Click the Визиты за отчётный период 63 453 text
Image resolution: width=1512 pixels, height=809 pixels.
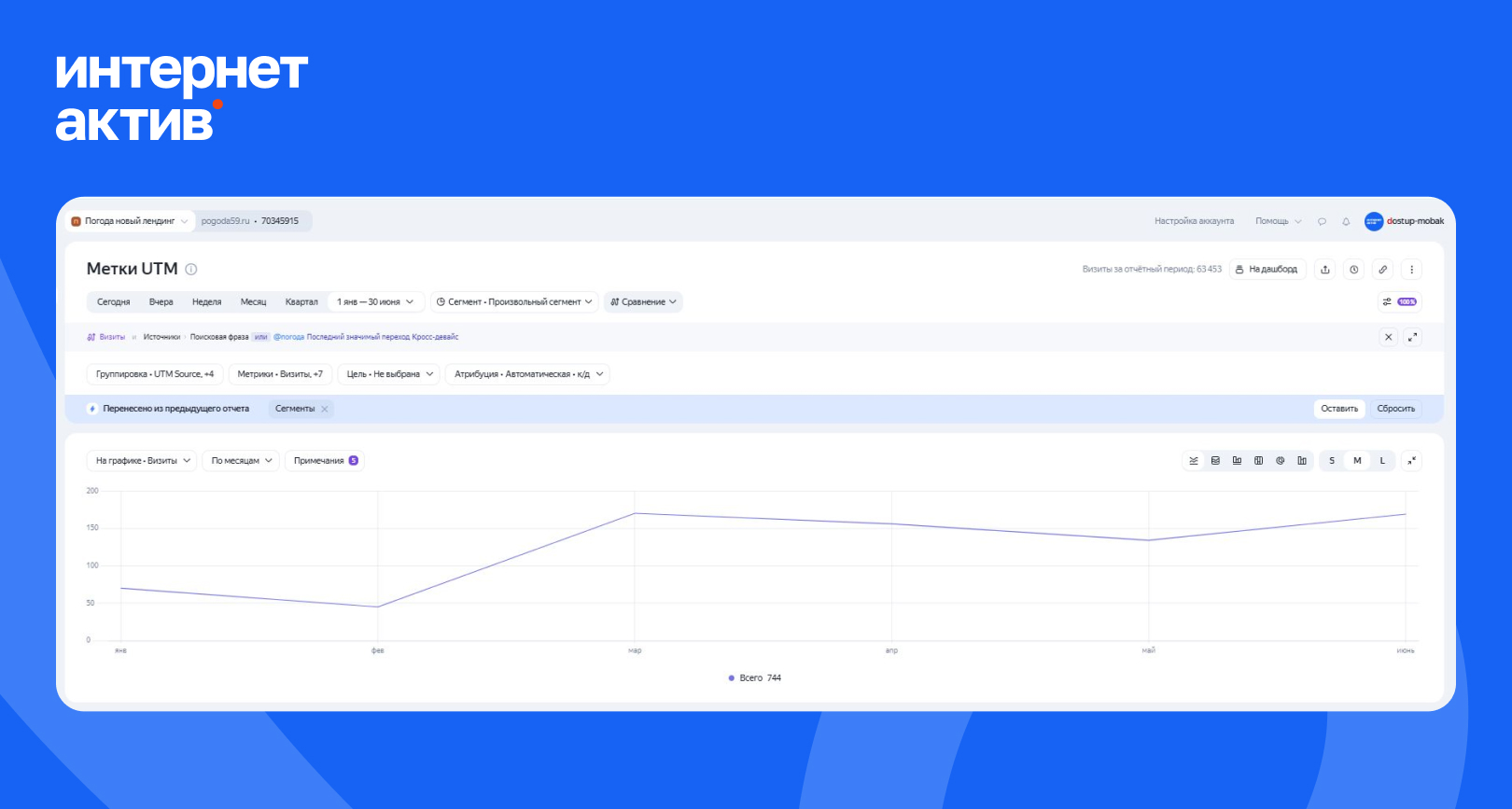point(1152,270)
